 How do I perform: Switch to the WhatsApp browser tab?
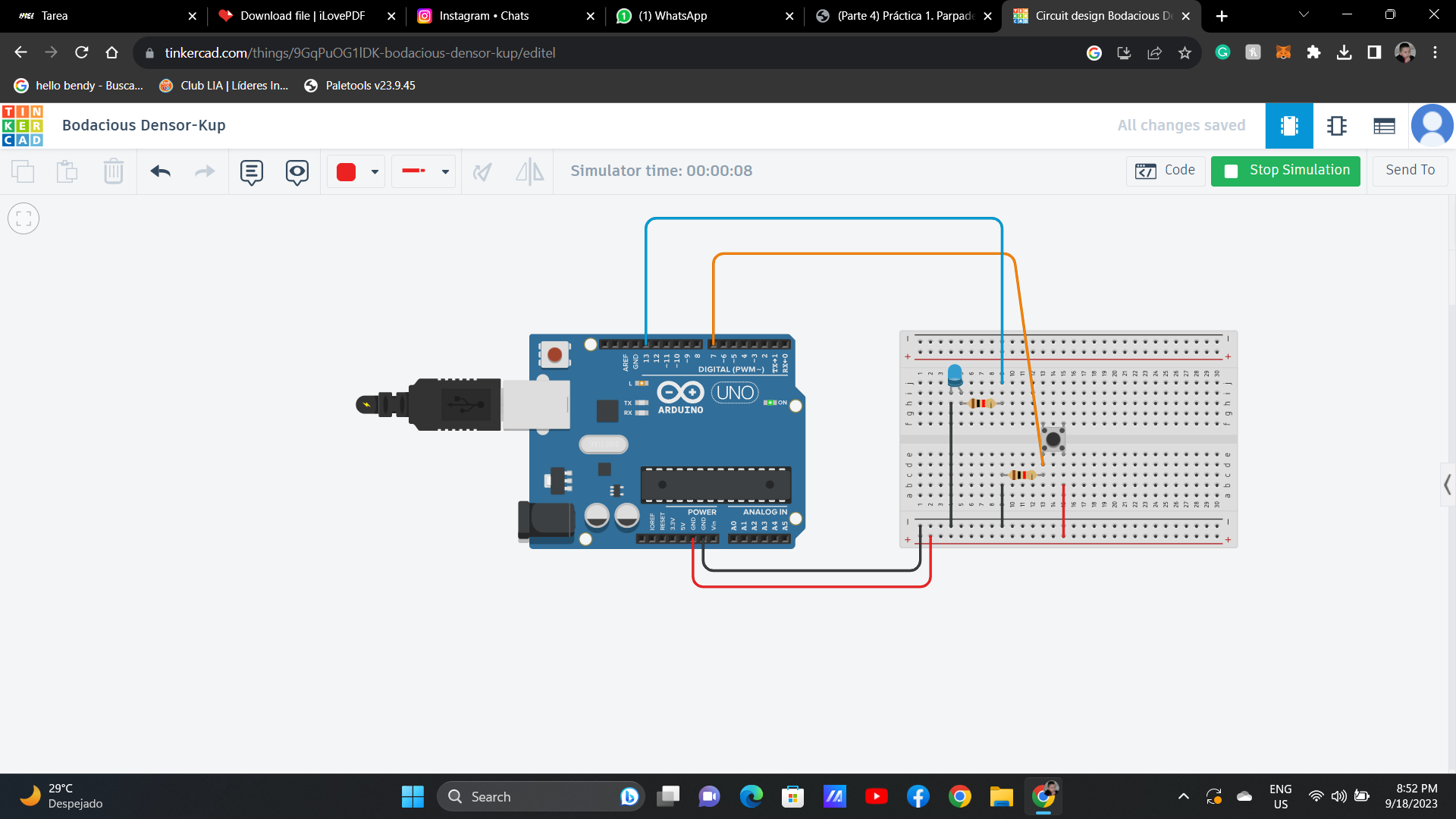(x=672, y=16)
